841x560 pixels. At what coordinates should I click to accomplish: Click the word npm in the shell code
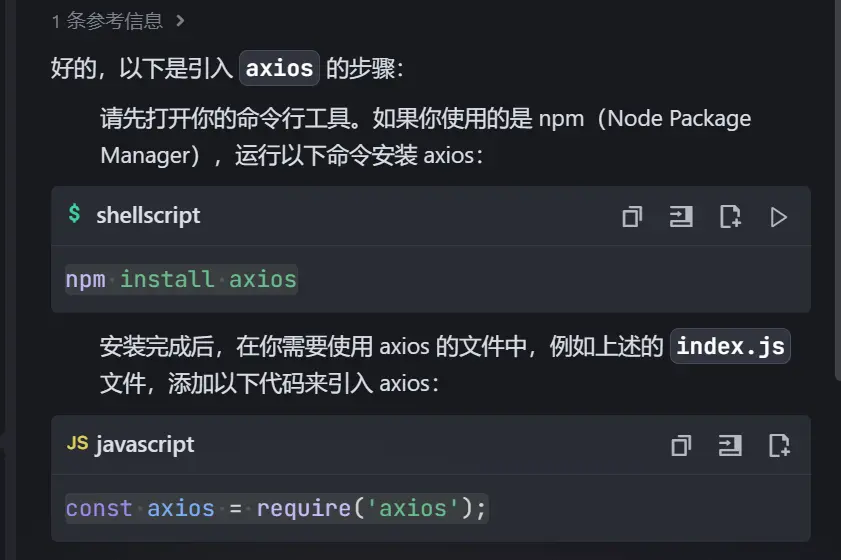[85, 279]
